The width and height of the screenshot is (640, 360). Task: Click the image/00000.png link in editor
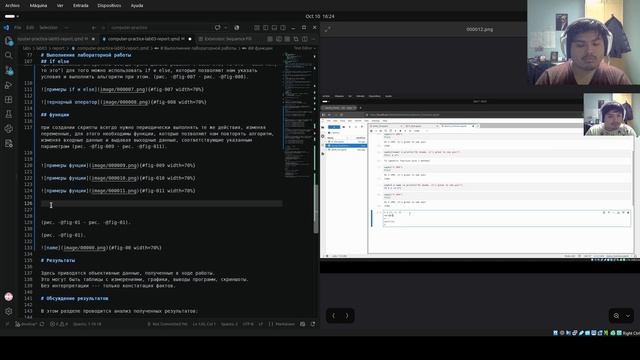coord(84,248)
